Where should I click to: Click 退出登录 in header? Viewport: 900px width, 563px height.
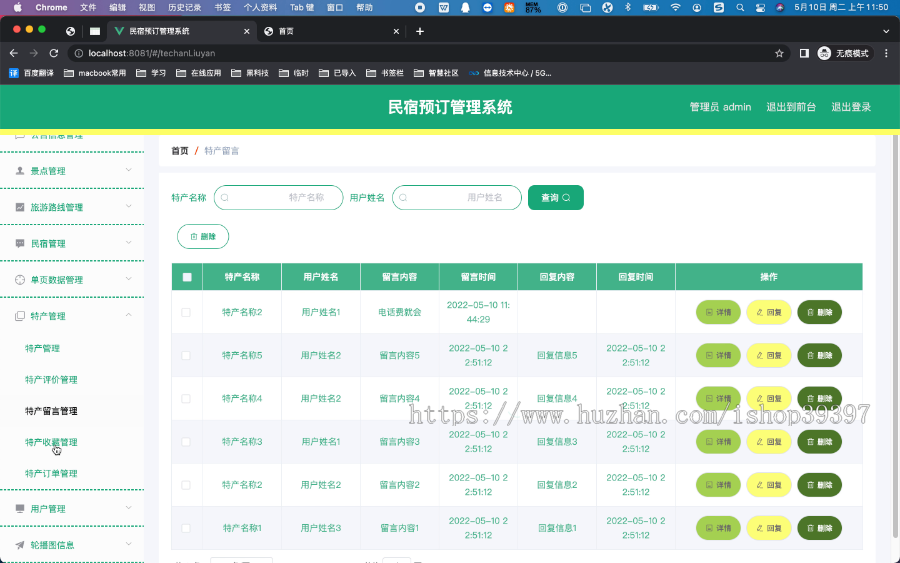851,107
